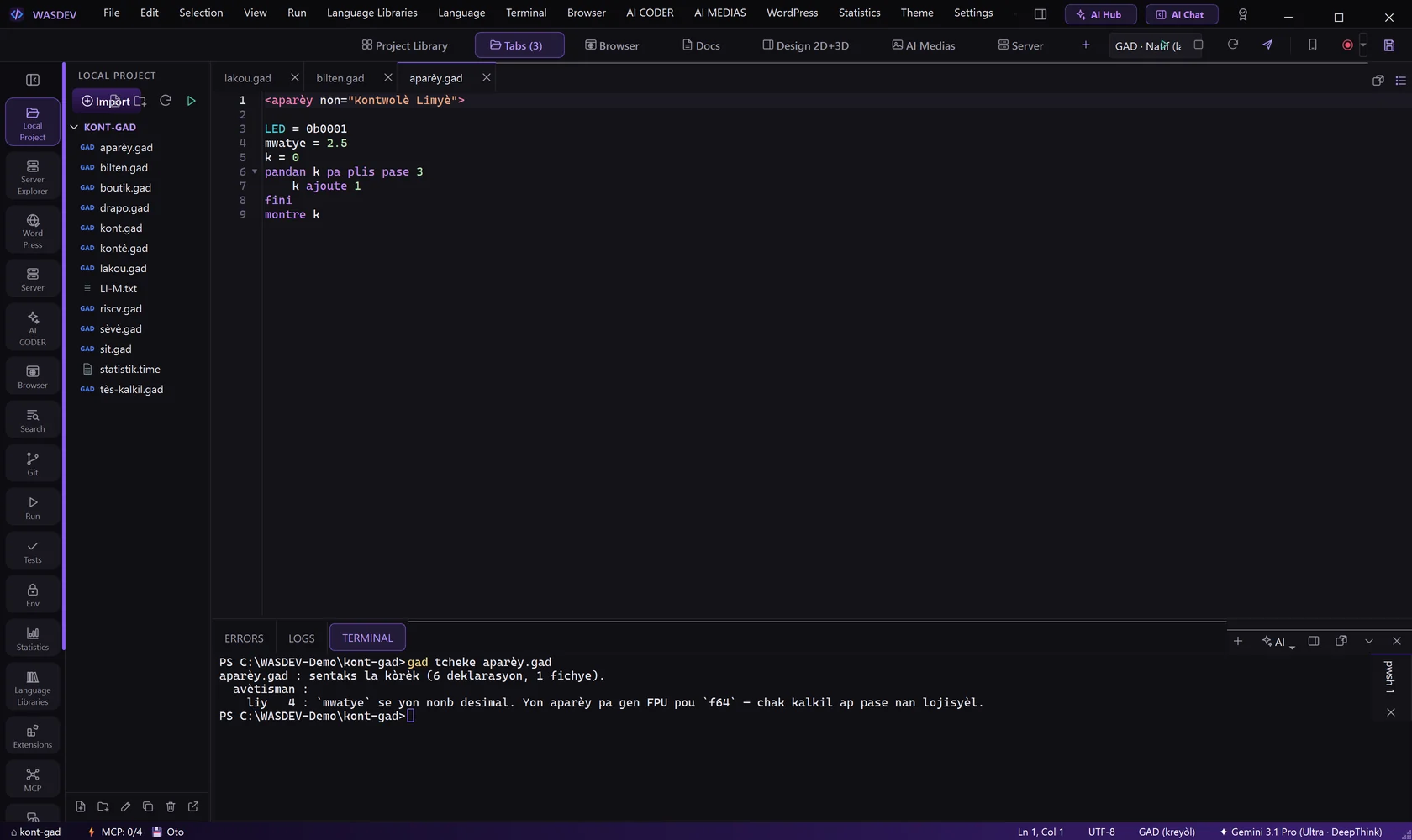Open the record options dropdown arrow

click(x=1363, y=45)
